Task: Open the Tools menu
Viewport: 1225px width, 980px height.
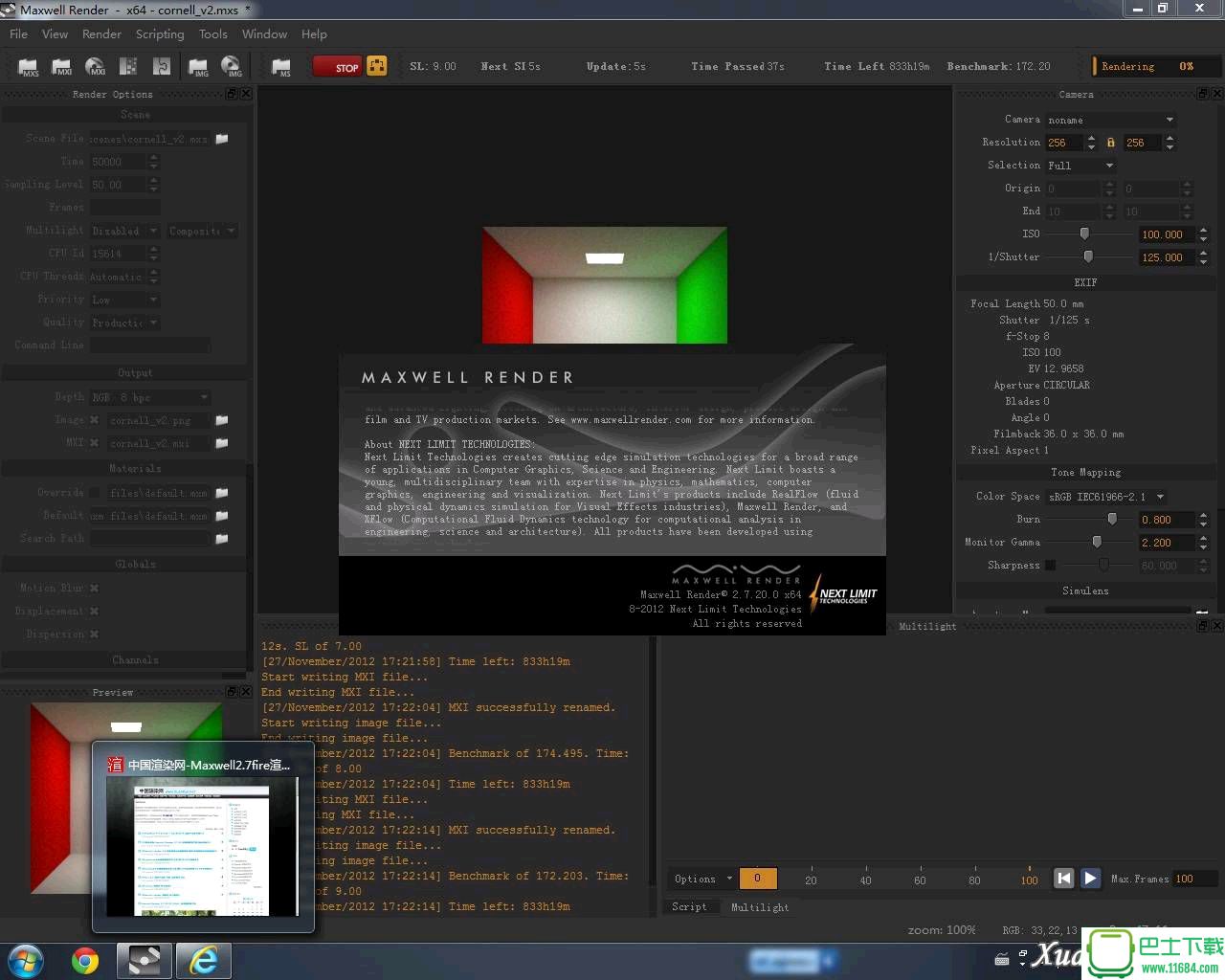Action: (x=213, y=34)
